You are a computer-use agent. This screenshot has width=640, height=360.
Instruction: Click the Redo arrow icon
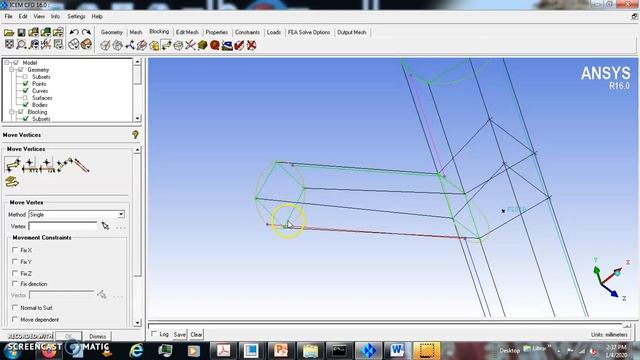tap(86, 32)
